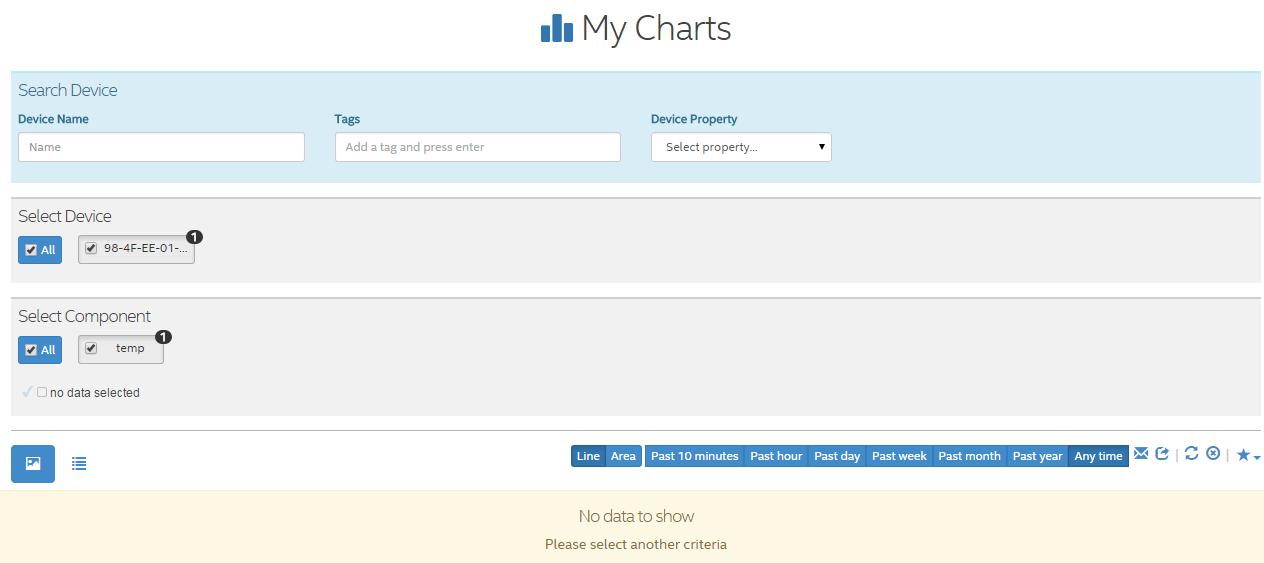Viewport: 1264px width, 563px height.
Task: Click the envelope email chart icon
Action: [1140, 454]
